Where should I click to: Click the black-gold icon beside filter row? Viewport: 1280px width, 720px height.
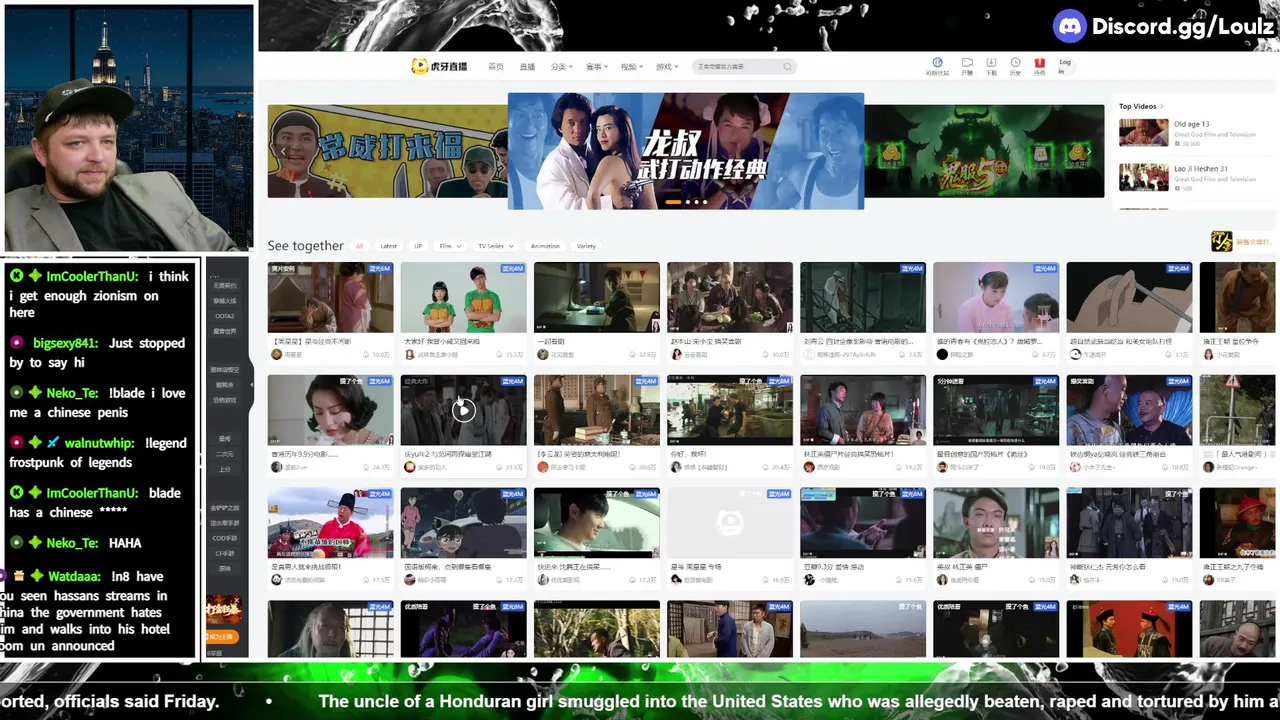pyautogui.click(x=1221, y=241)
